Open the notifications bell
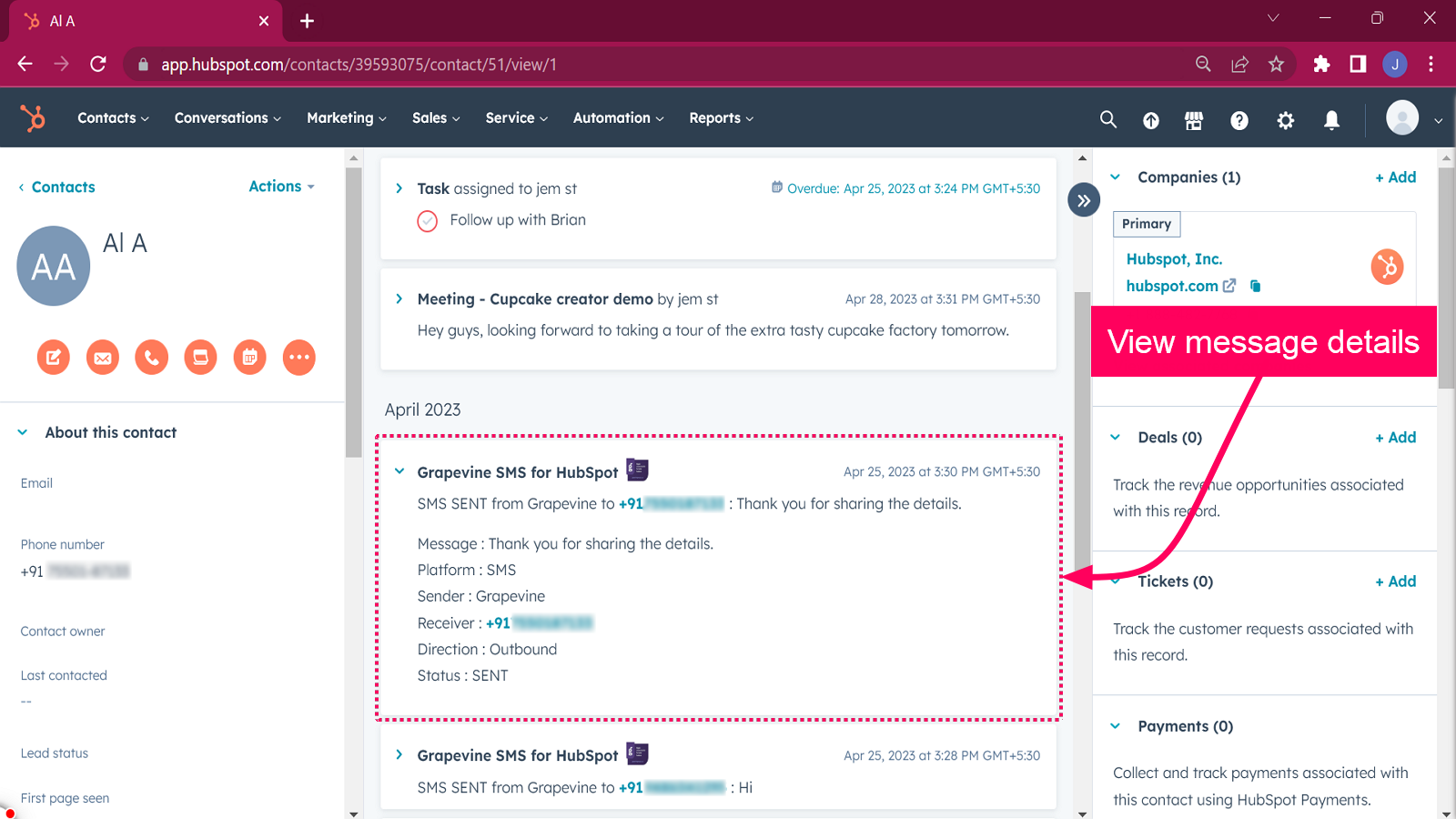The height and width of the screenshot is (819, 1456). [1331, 119]
